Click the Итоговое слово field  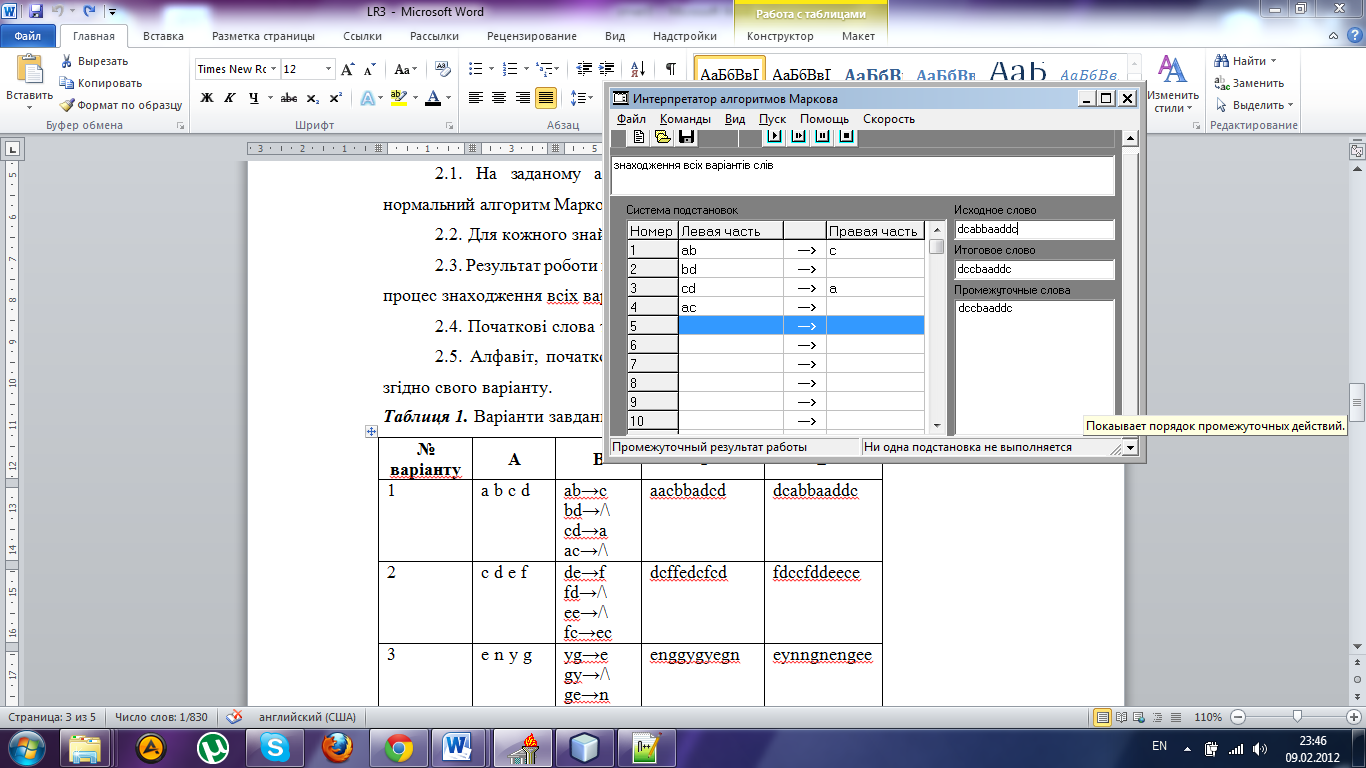pos(1034,270)
